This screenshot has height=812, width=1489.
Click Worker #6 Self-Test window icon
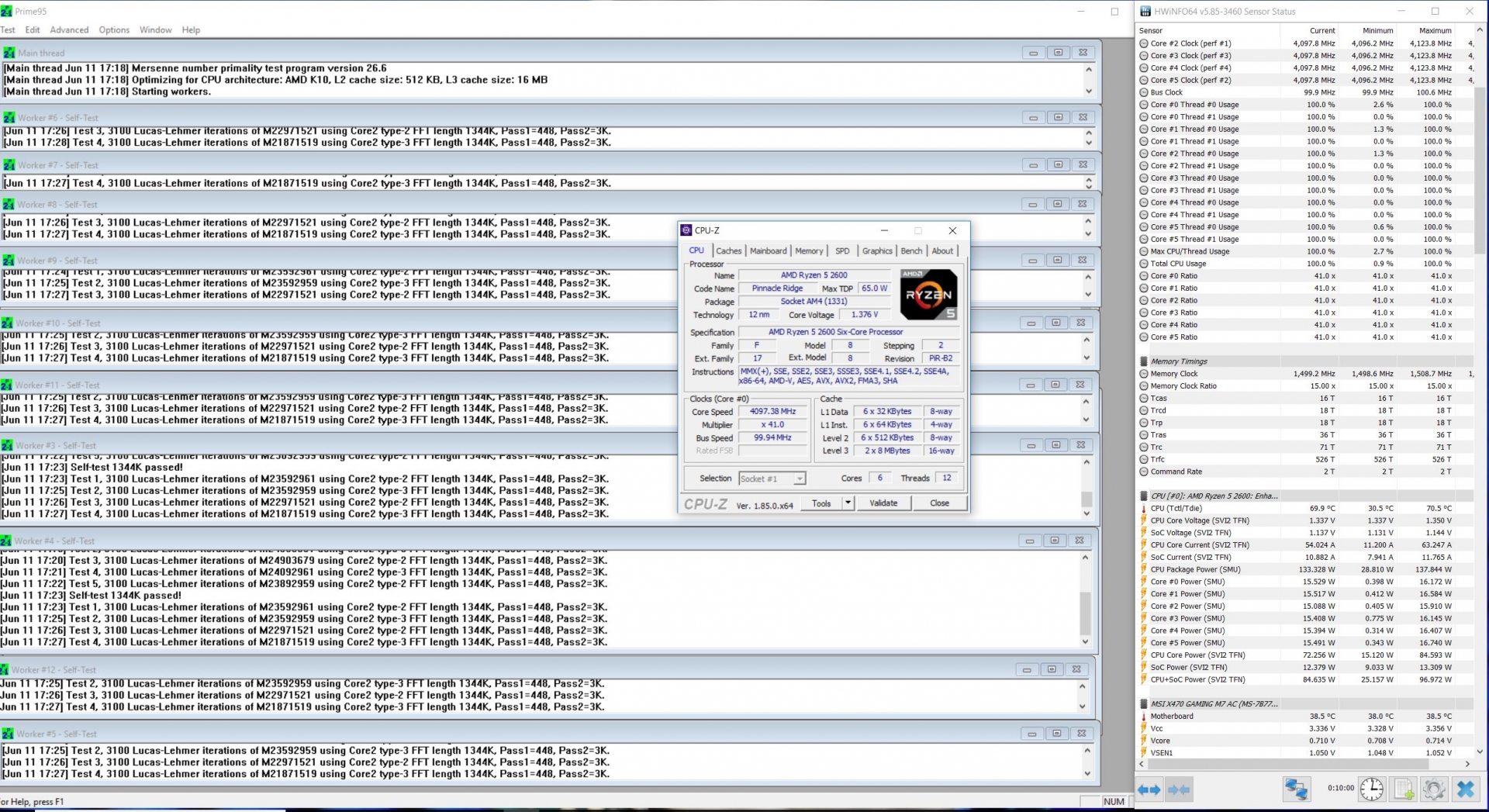pyautogui.click(x=9, y=118)
